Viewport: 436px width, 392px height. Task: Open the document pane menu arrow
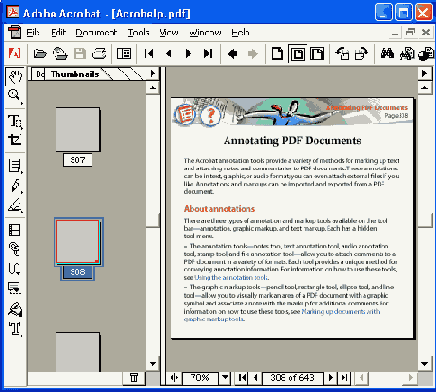(425, 73)
